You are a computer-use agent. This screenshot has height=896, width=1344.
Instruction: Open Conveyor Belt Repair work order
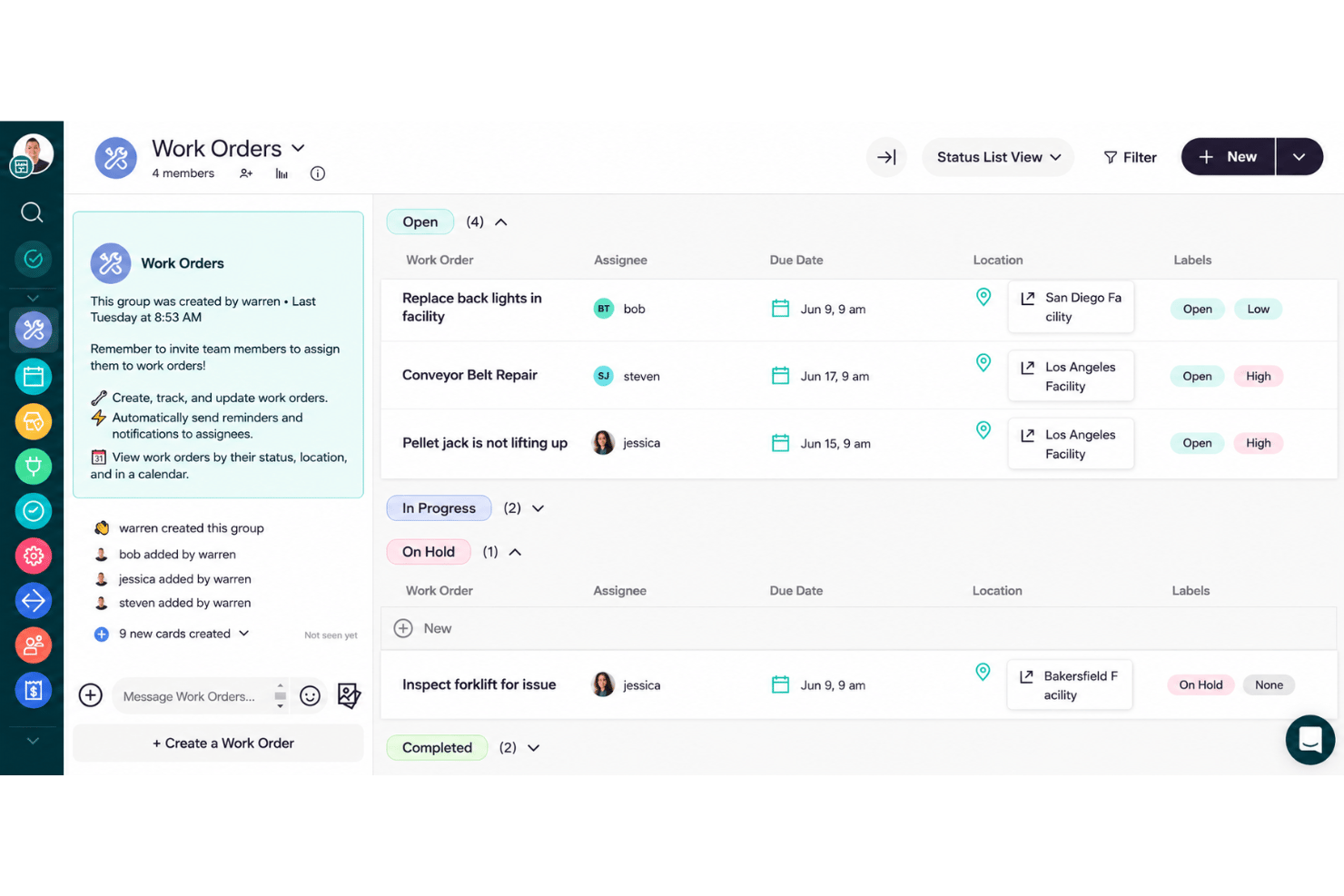pos(469,375)
